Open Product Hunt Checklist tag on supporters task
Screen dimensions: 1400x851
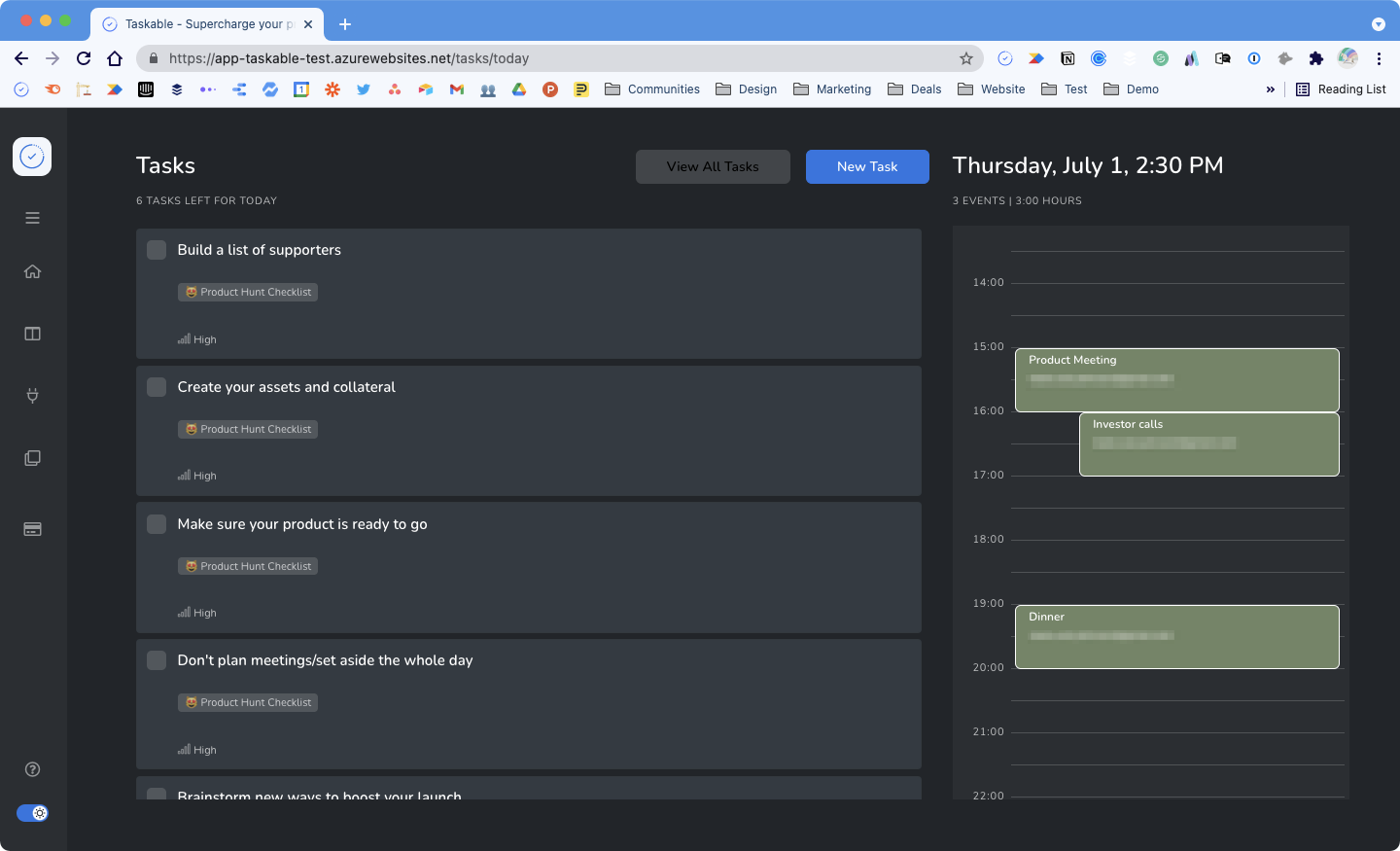point(248,292)
